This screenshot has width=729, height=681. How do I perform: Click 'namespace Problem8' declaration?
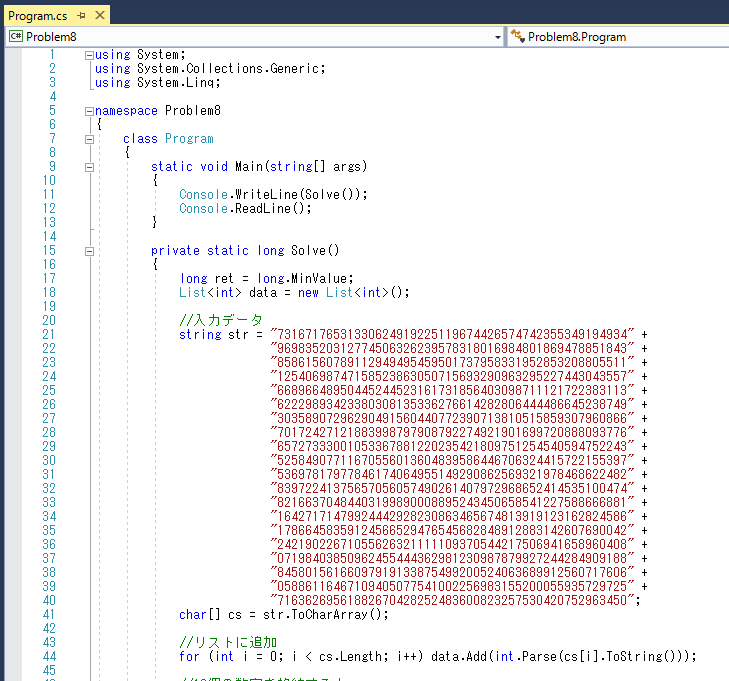[158, 111]
